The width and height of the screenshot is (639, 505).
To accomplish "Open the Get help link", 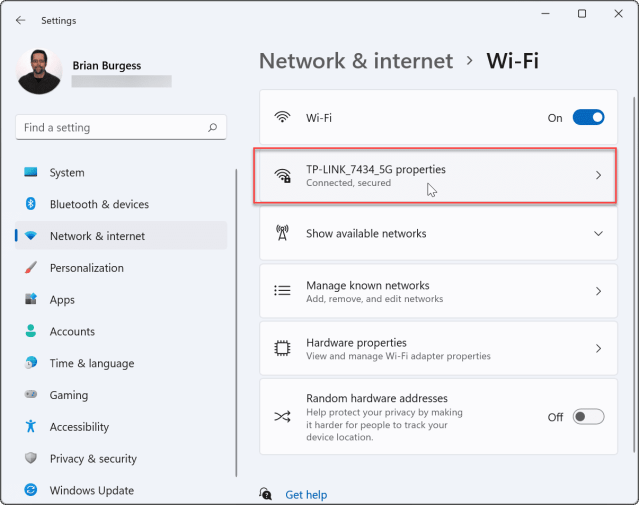I will coord(306,495).
